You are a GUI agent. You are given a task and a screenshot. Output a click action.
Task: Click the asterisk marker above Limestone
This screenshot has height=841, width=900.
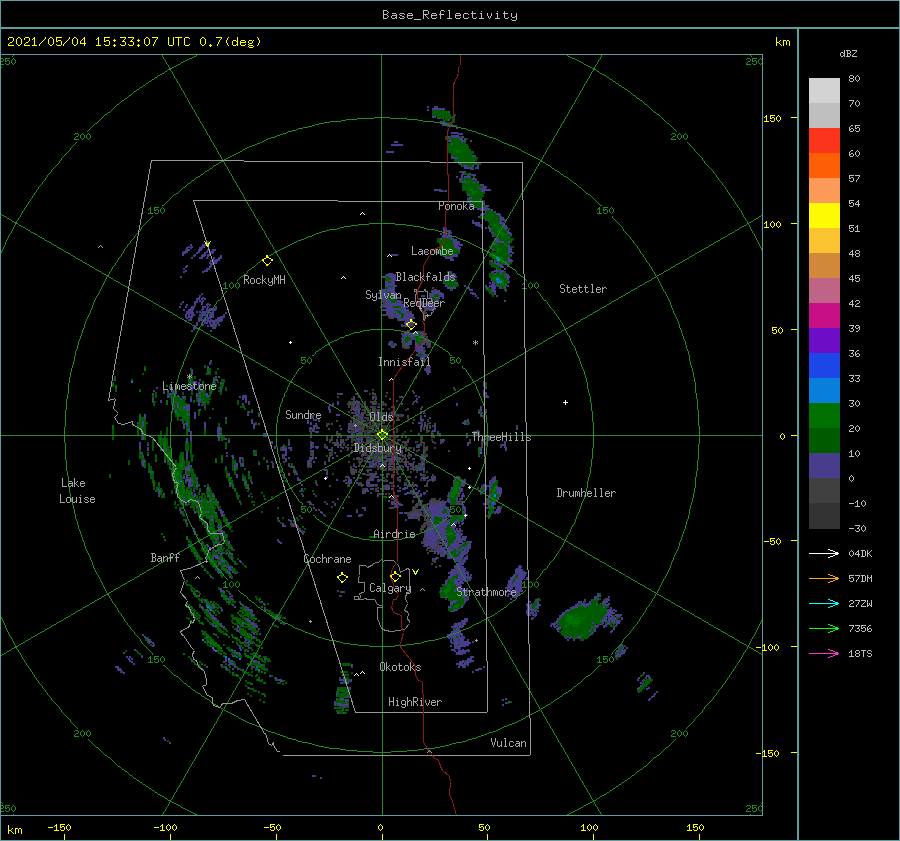[189, 377]
